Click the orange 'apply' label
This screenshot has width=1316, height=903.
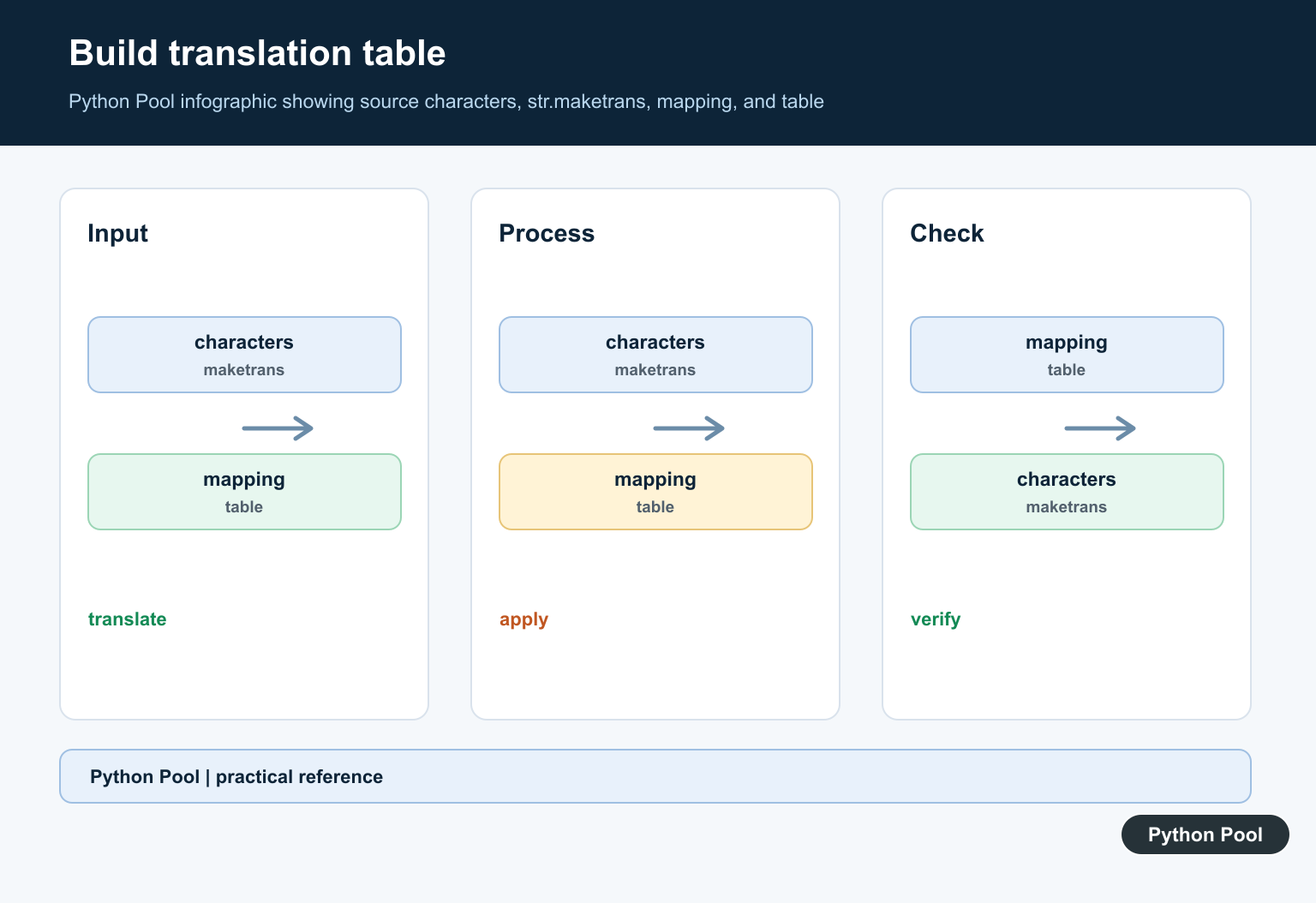[523, 619]
